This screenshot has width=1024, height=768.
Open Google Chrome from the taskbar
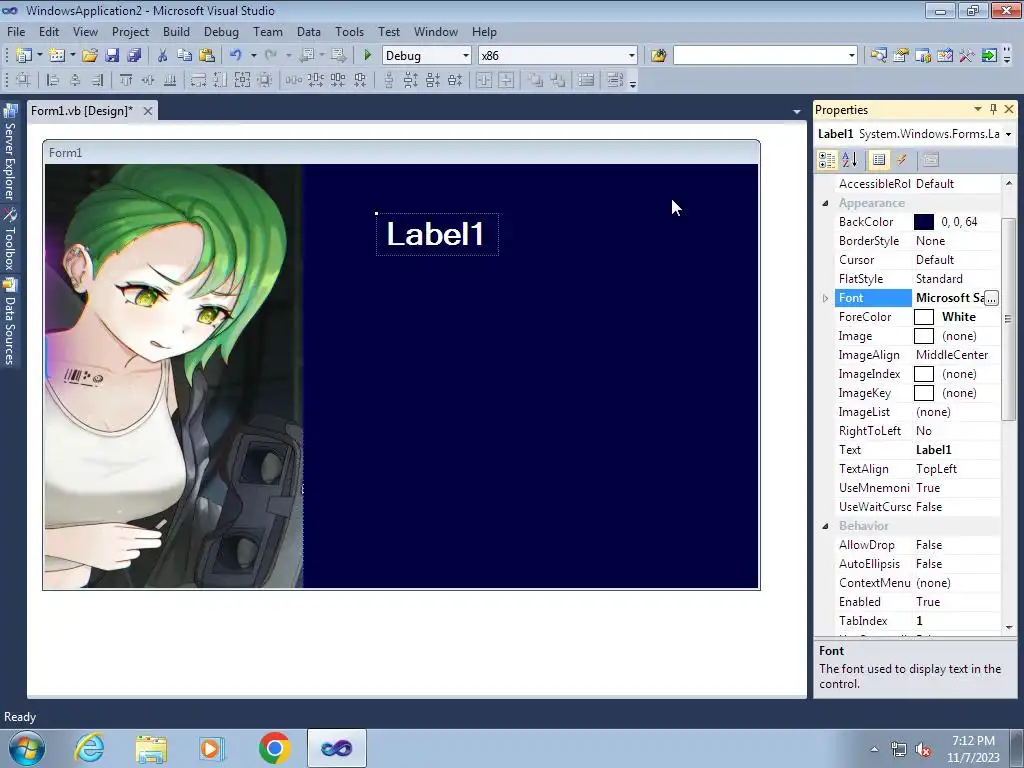[x=274, y=748]
